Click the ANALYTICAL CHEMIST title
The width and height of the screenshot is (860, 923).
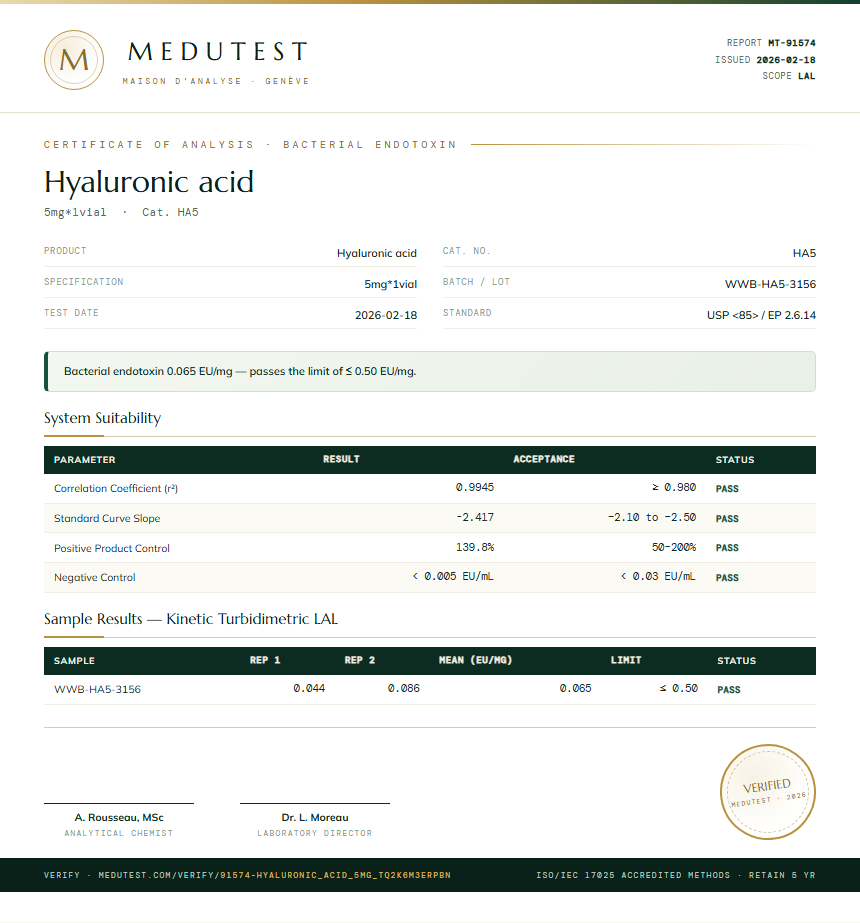coord(119,834)
